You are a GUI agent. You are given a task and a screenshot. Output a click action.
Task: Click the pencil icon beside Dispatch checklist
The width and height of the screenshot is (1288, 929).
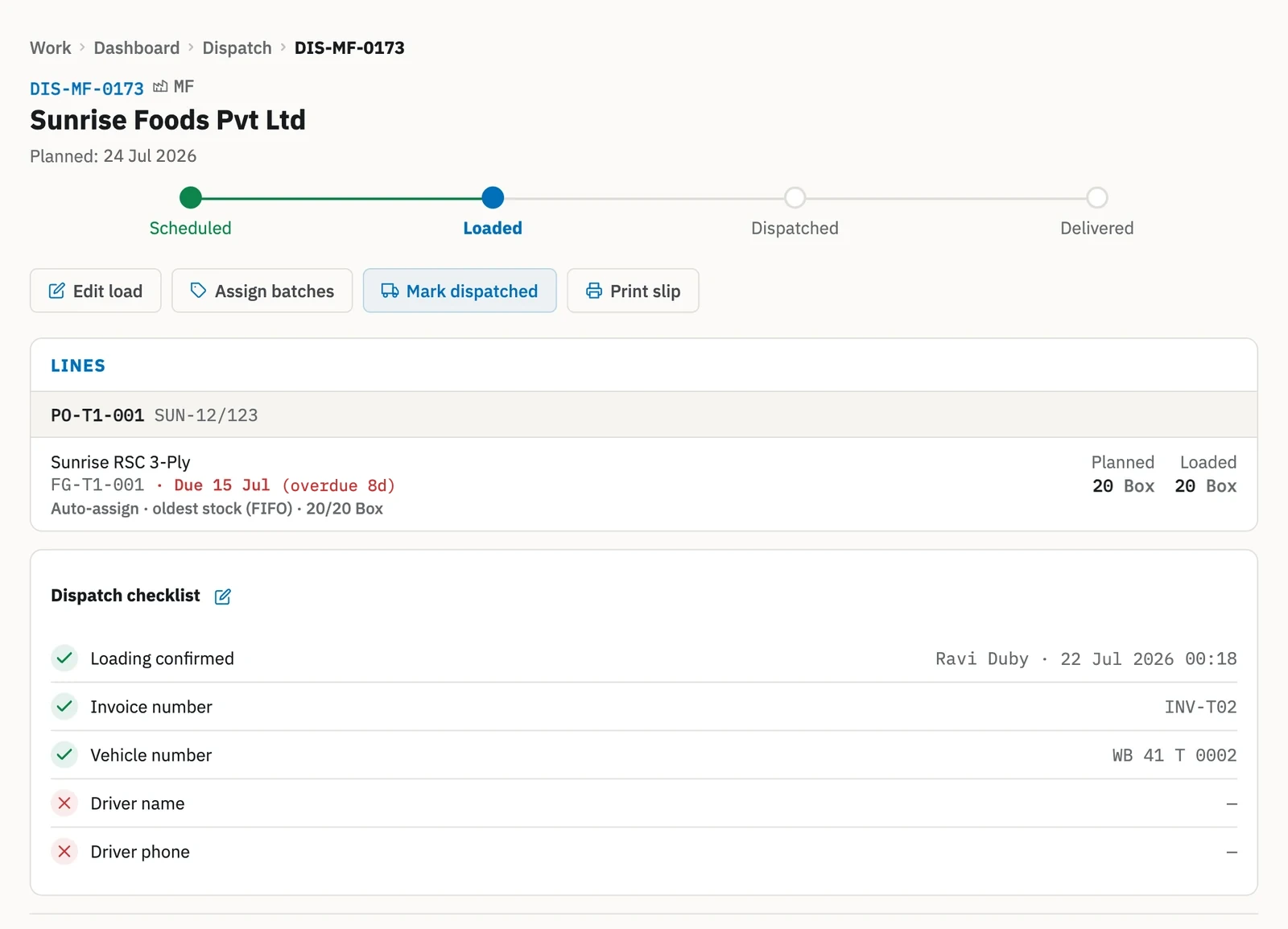coord(223,597)
